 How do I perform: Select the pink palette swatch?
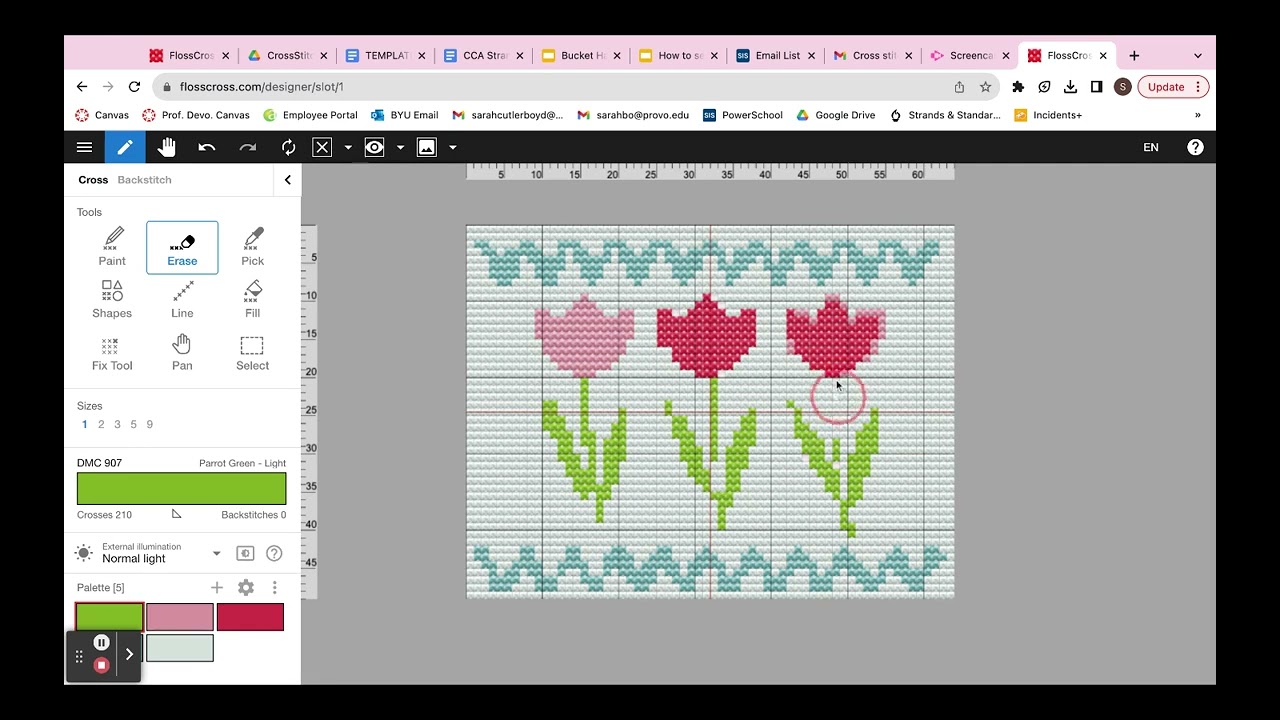[180, 617]
